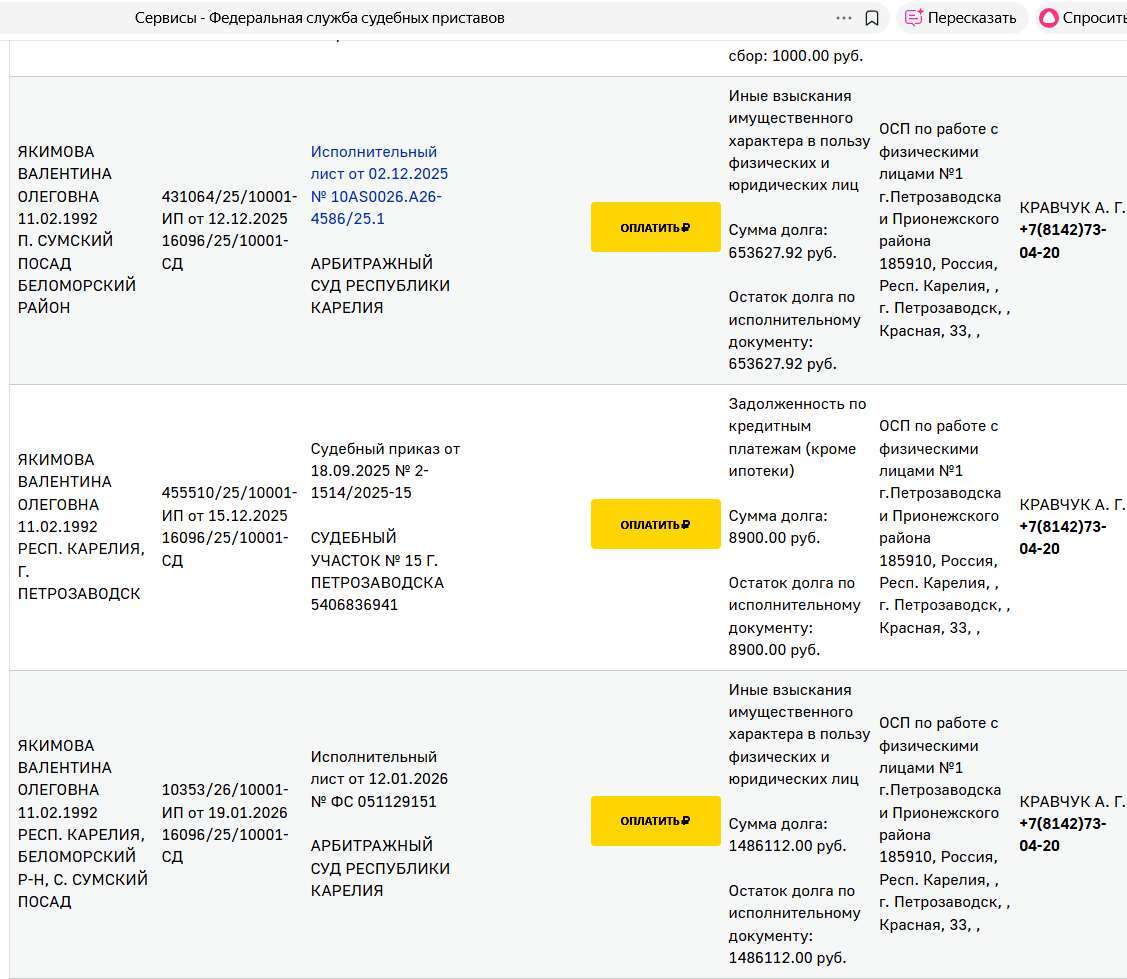The image size is (1127, 979).
Task: Click the phone number in the 455510/25 row
Action: (1063, 537)
